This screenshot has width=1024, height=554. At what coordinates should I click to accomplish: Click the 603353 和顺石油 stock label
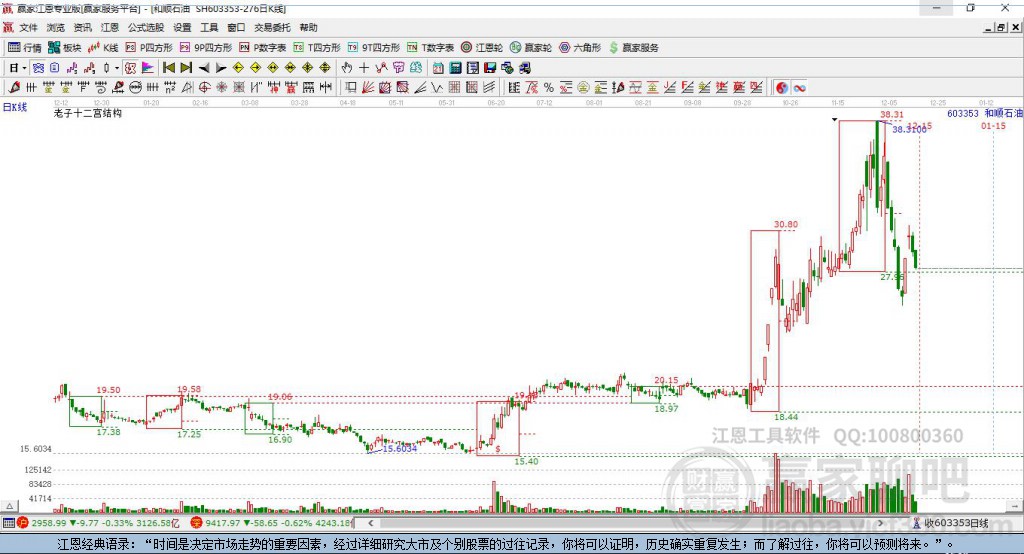point(985,113)
